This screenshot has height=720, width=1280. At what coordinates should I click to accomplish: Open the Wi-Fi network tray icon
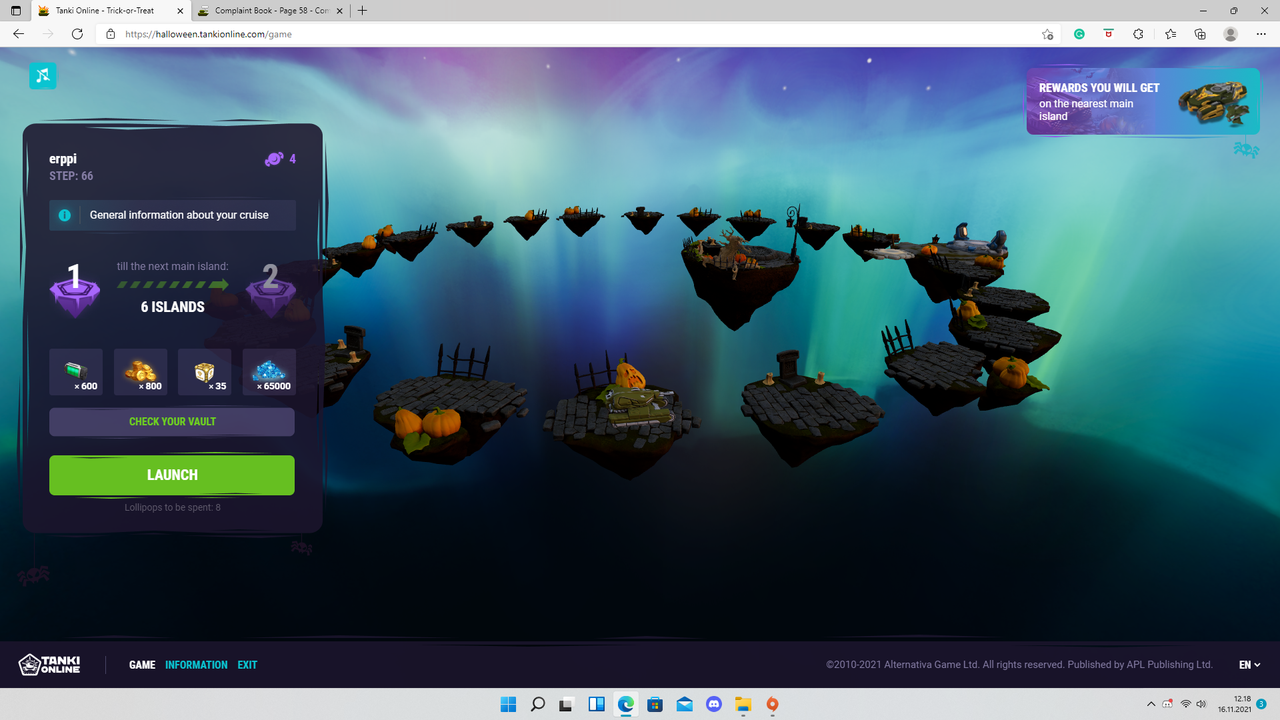[x=1185, y=704]
